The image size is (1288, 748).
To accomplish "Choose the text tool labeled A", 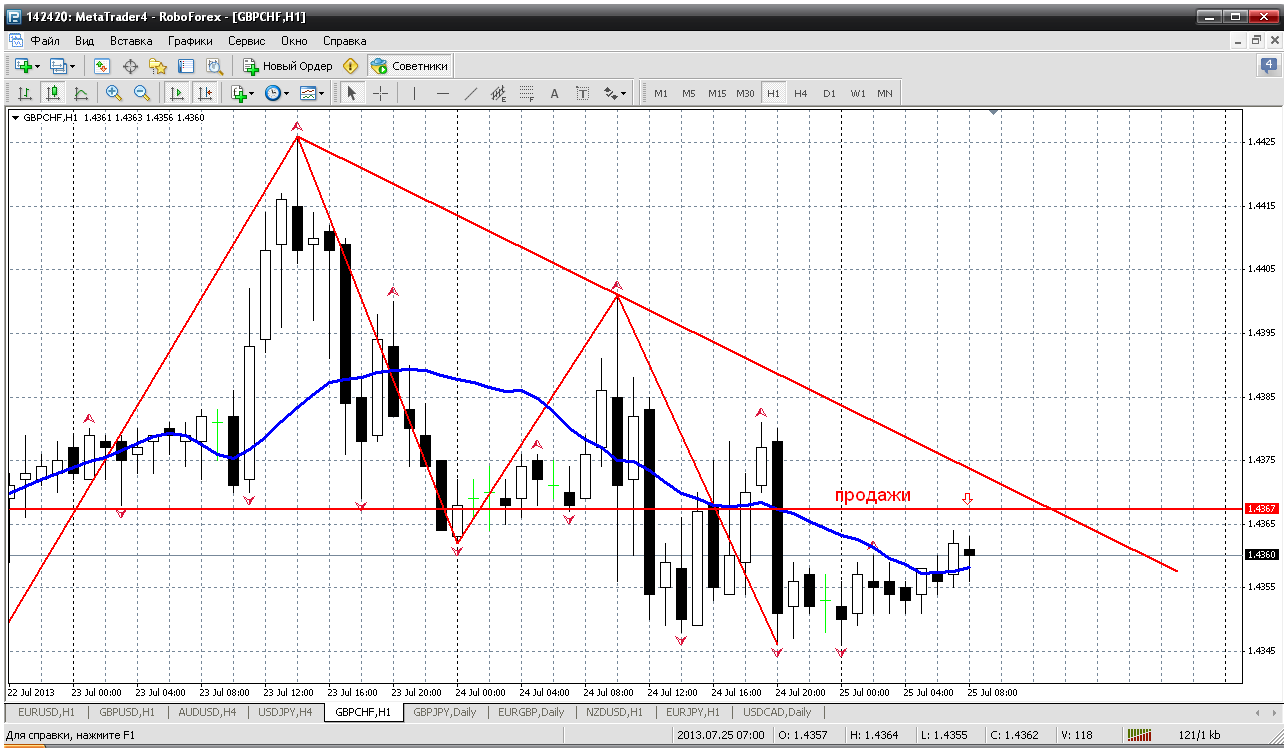I will coord(555,93).
